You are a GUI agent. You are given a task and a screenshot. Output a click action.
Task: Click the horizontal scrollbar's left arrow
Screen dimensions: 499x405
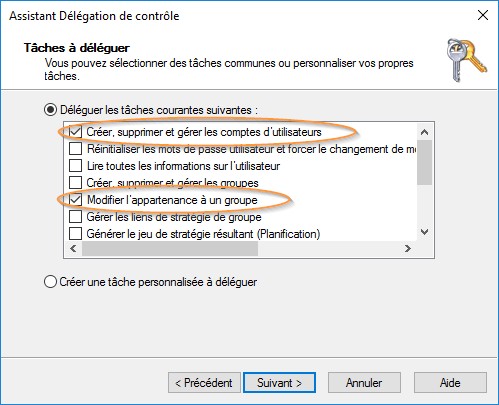click(x=73, y=248)
